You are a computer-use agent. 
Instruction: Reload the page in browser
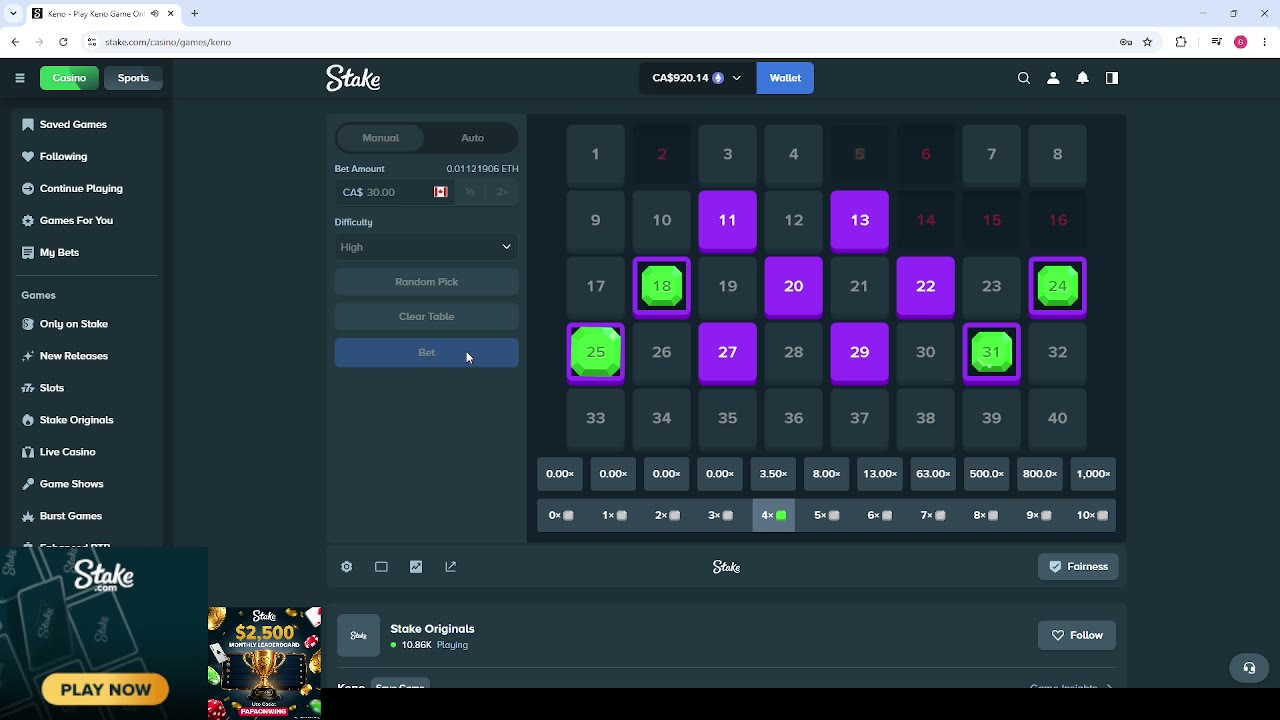(64, 42)
